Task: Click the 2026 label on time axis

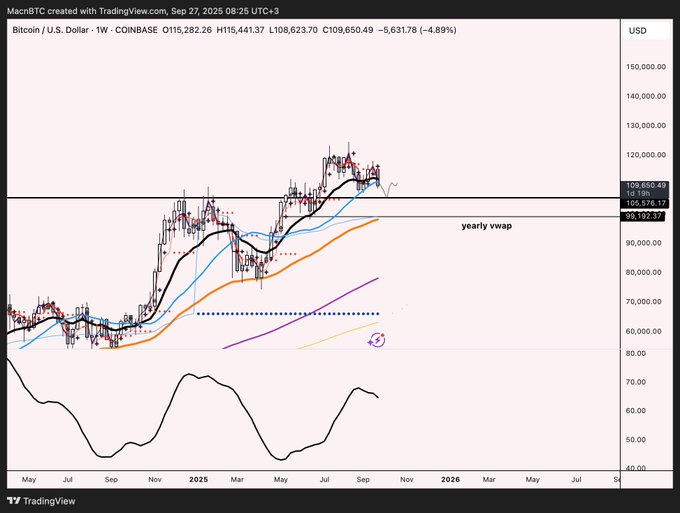Action: pyautogui.click(x=450, y=480)
